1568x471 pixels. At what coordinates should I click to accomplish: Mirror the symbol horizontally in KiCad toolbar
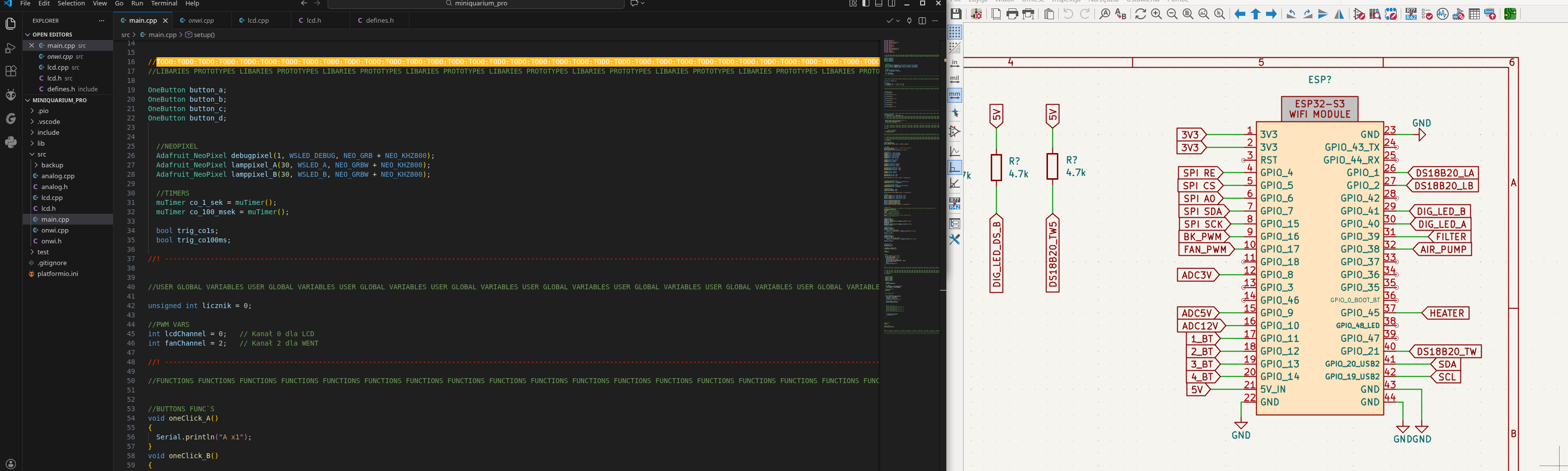tap(1339, 14)
